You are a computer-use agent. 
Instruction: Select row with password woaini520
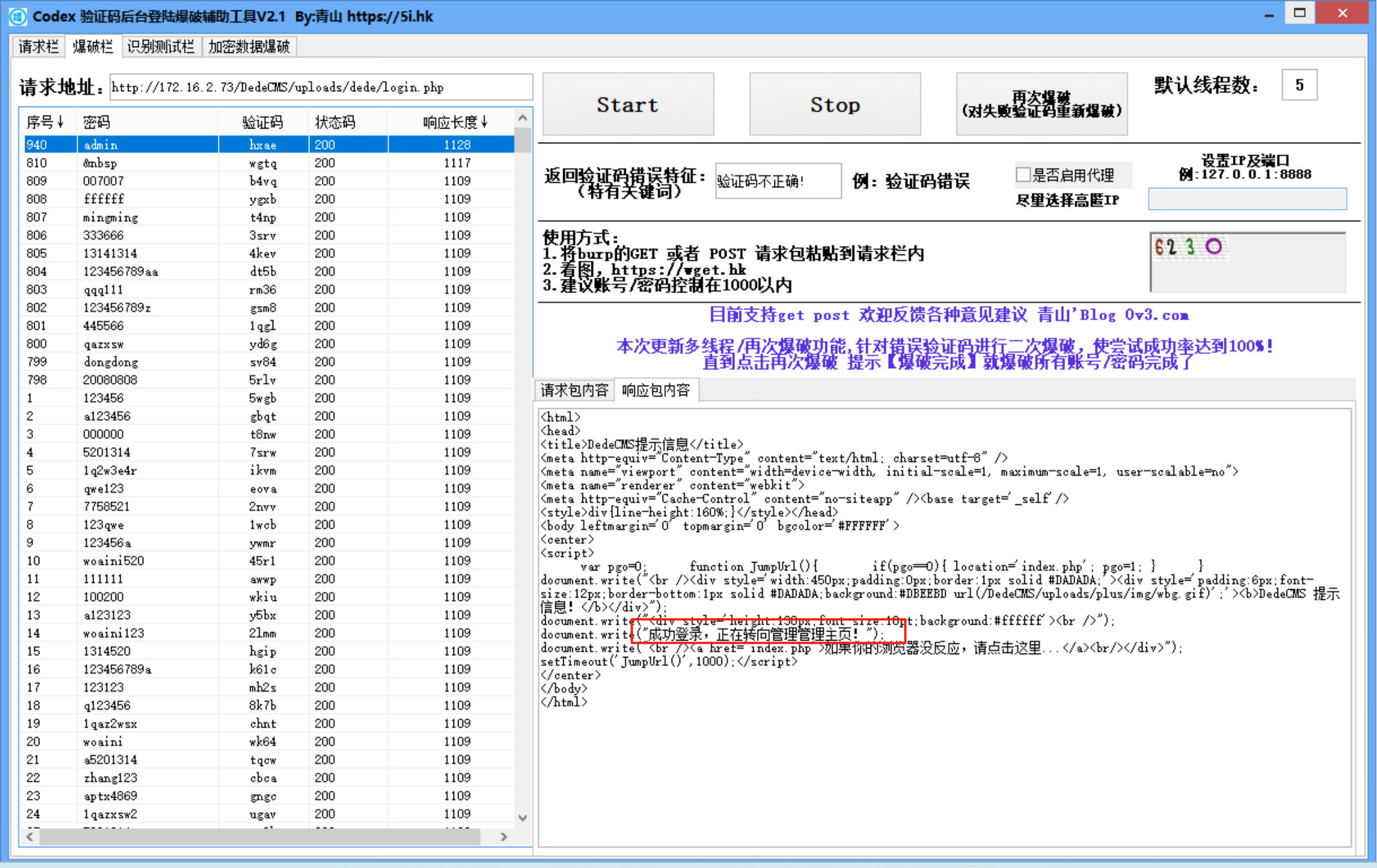point(269,561)
